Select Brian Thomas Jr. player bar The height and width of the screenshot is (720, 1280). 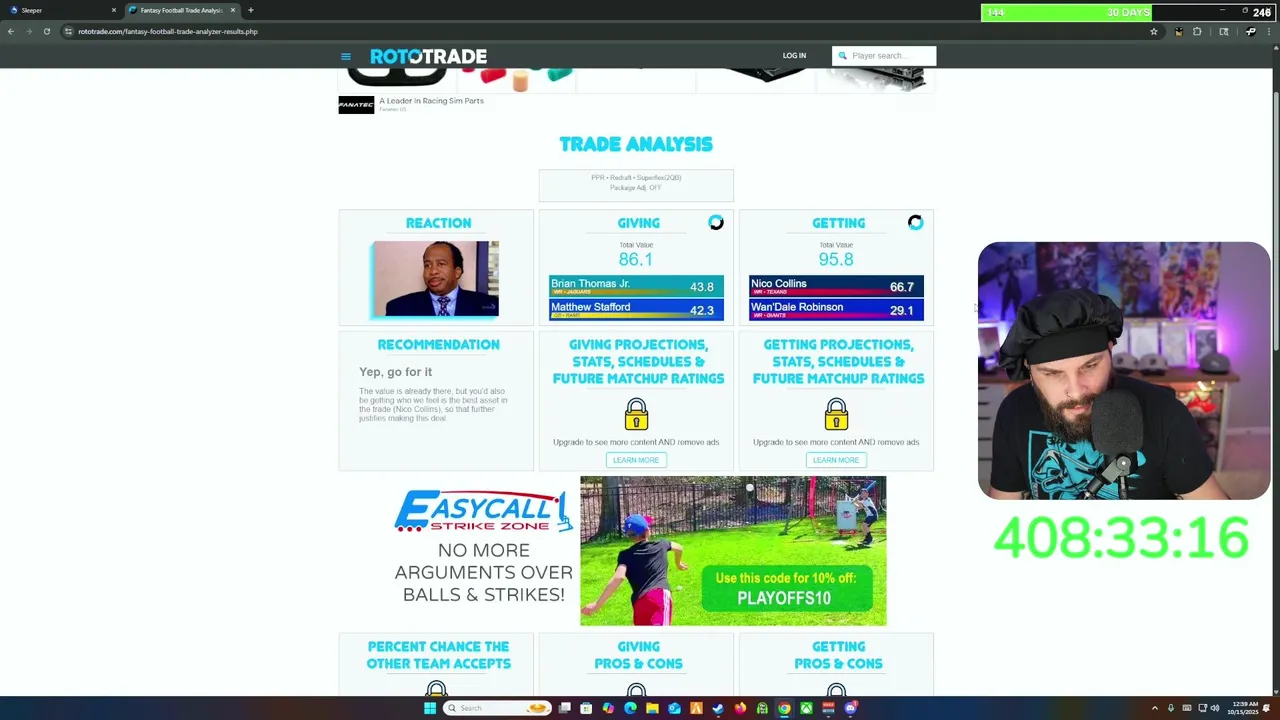click(636, 286)
